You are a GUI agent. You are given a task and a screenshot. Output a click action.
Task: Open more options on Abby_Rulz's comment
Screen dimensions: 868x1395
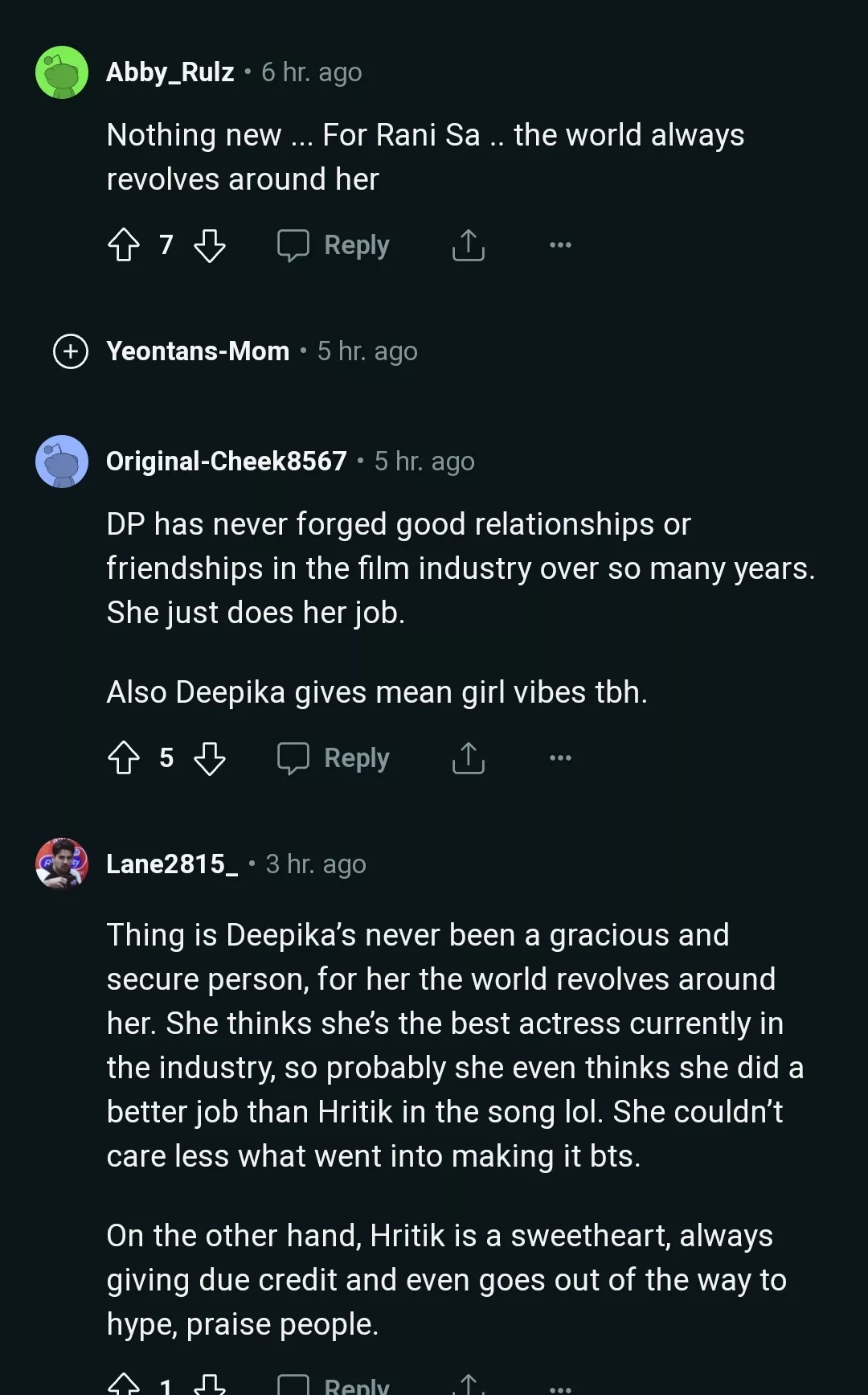point(560,244)
